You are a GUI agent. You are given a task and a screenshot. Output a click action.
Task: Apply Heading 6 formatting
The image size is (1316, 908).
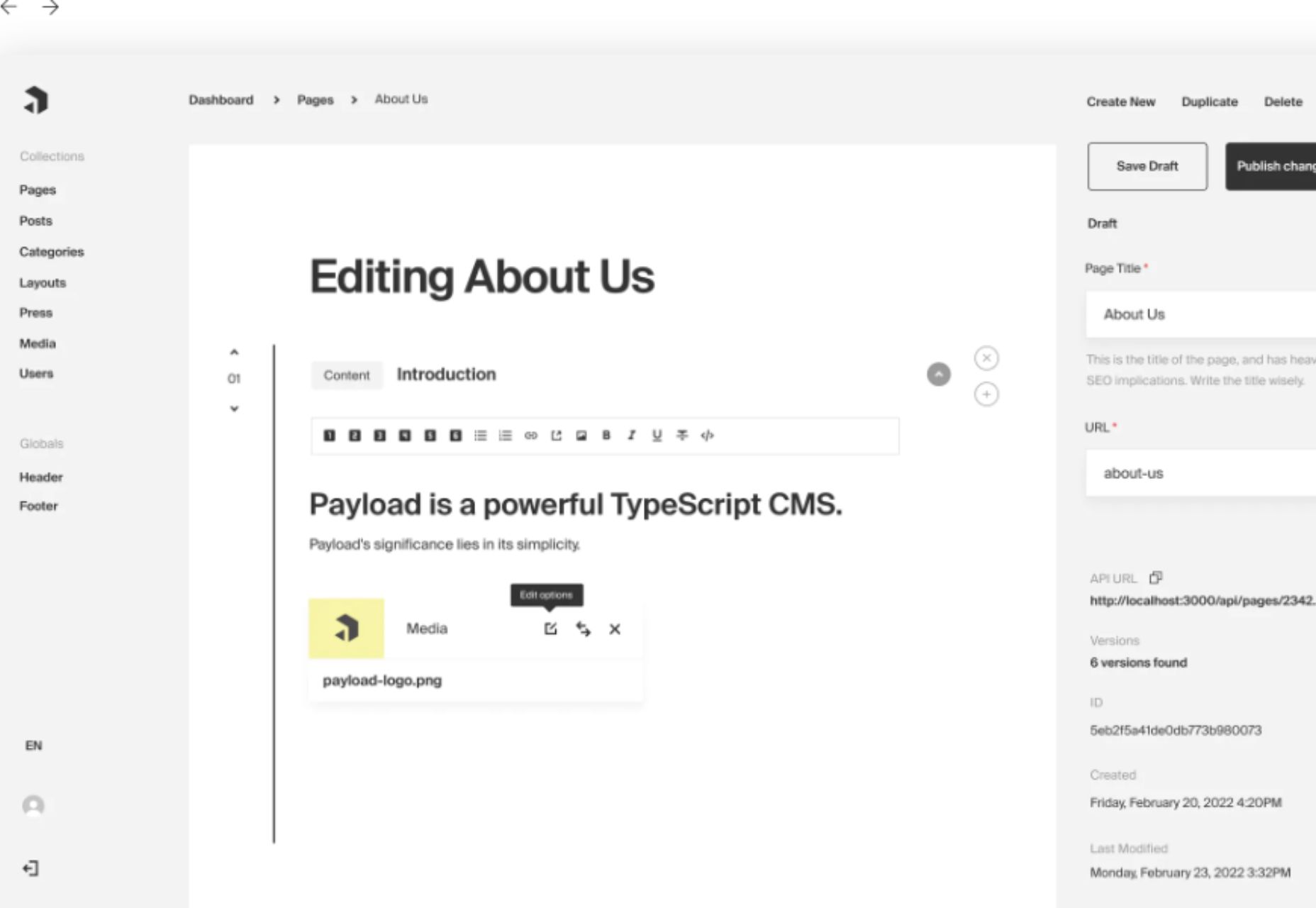456,436
